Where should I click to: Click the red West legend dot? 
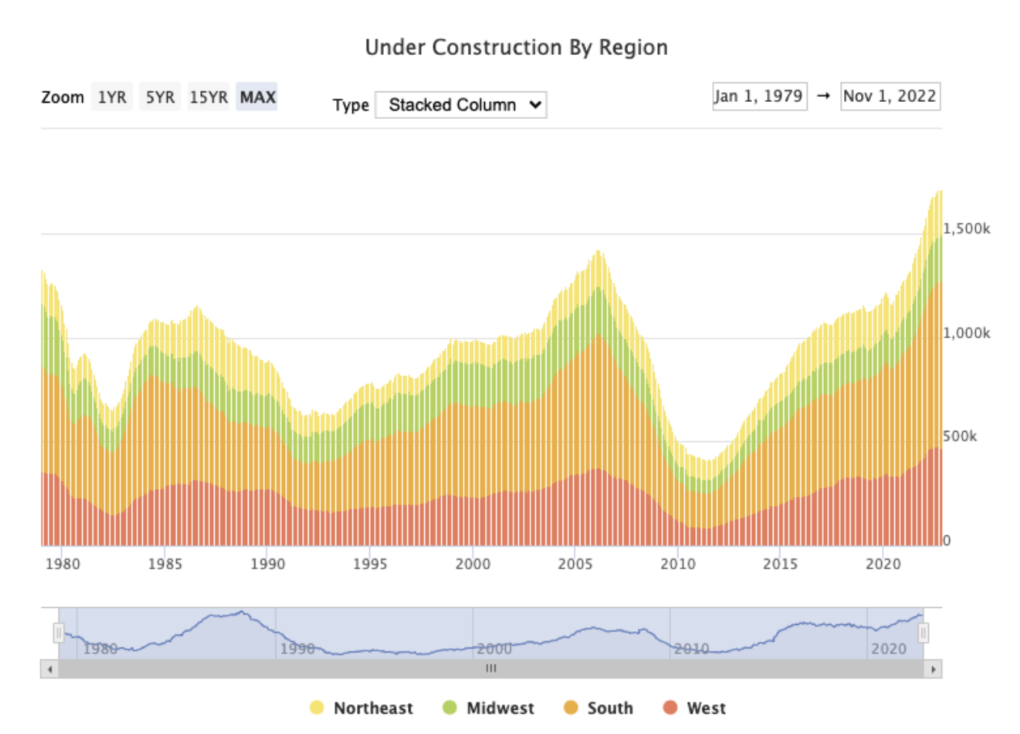[x=670, y=708]
